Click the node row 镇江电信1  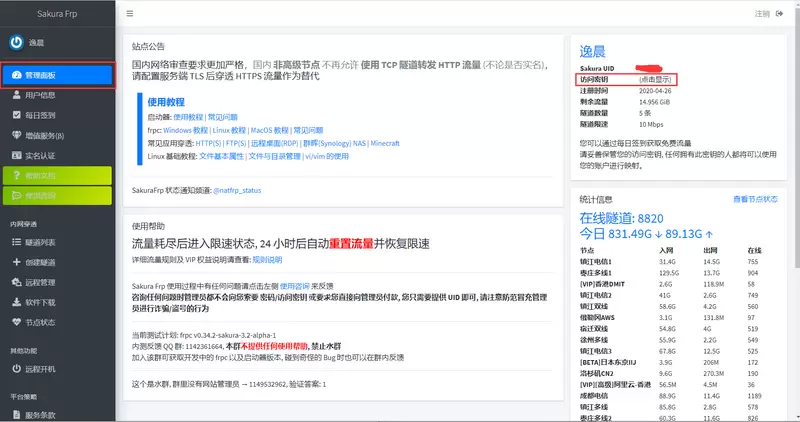(679, 262)
